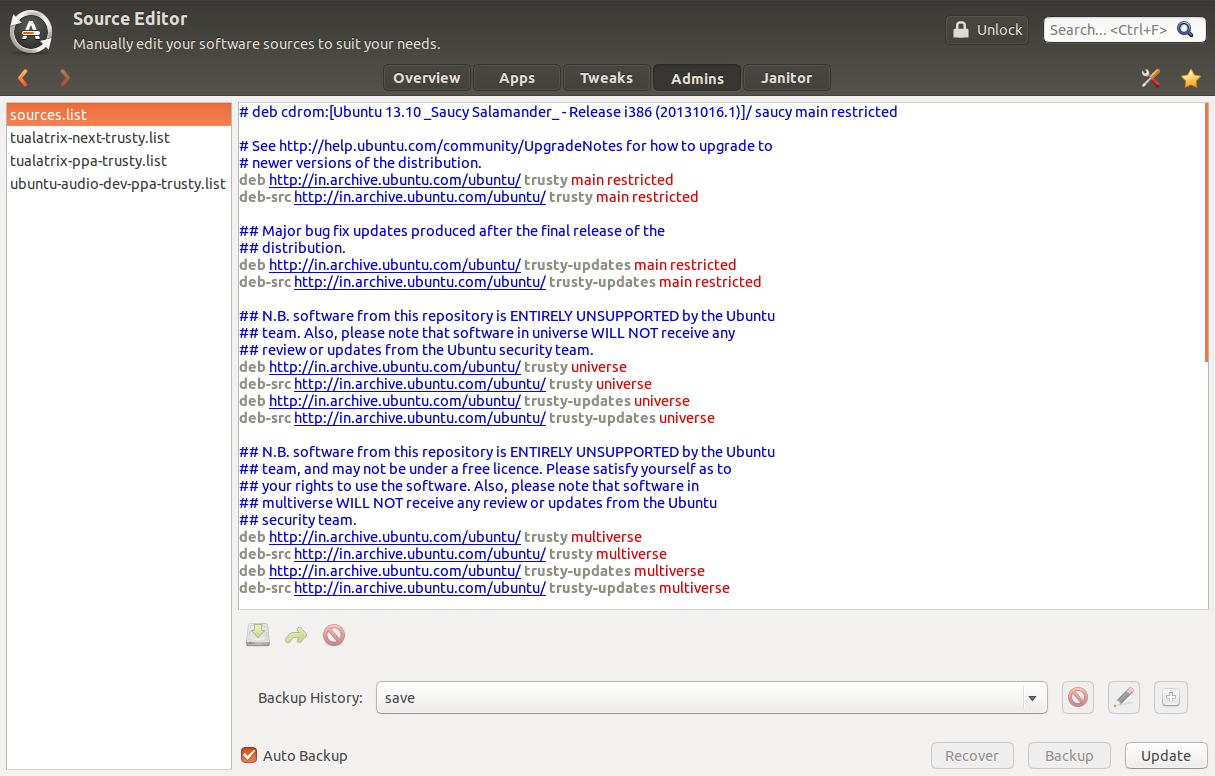Viewport: 1215px width, 776px height.
Task: Click the Ubuntu Tweak logo icon
Action: (x=31, y=31)
